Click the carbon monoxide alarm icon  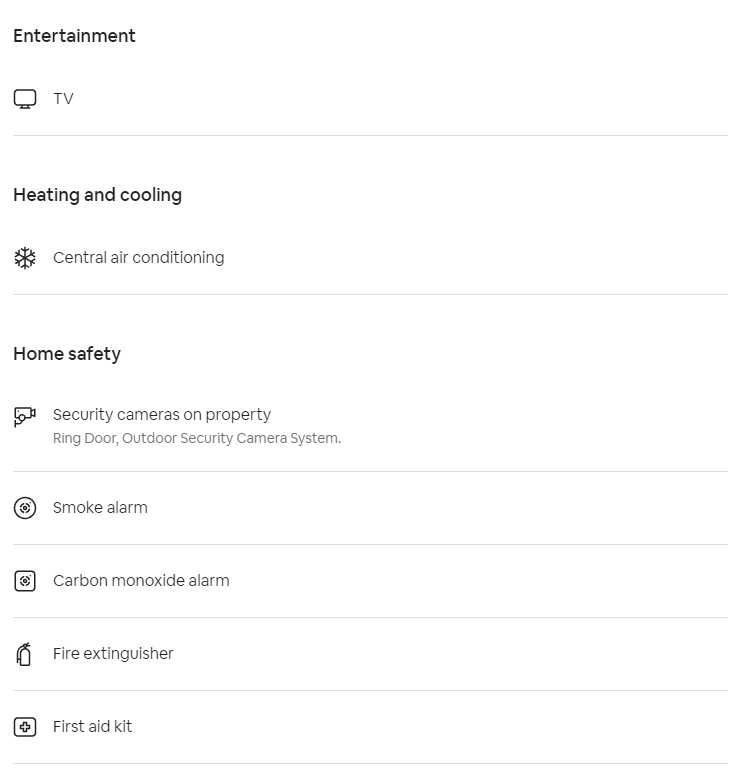[25, 581]
